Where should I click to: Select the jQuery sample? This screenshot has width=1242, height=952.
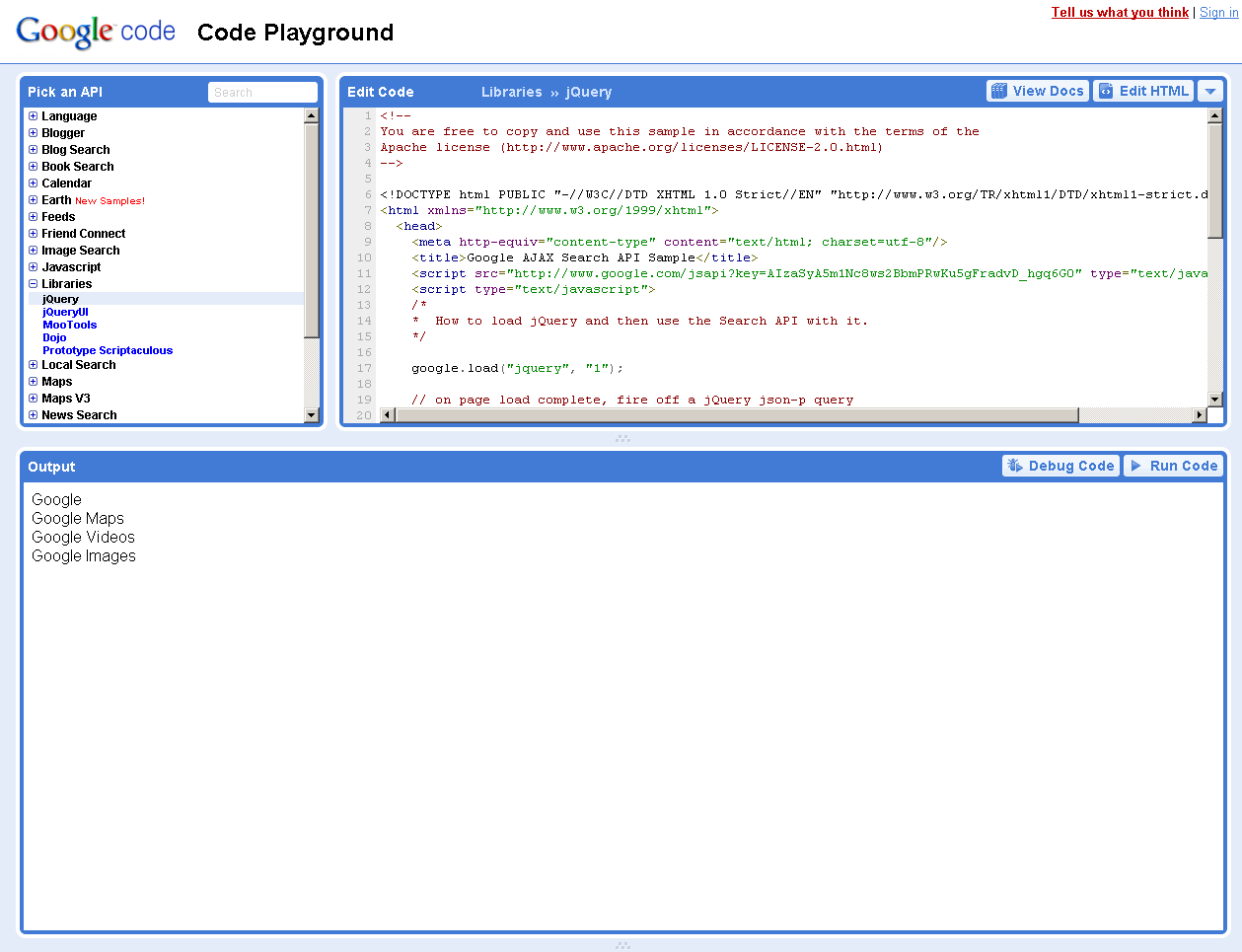tap(60, 299)
